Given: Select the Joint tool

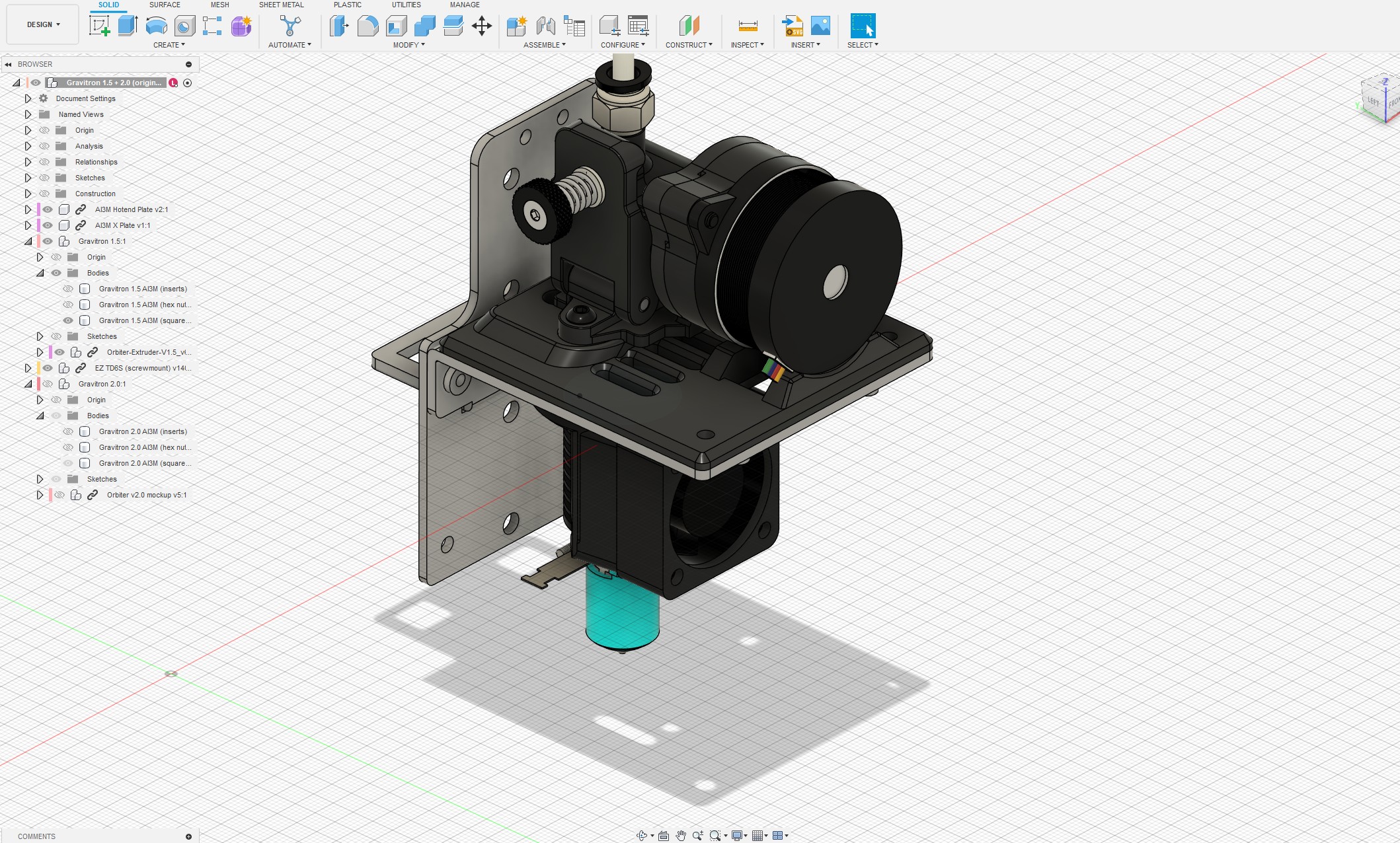Looking at the screenshot, I should tap(545, 26).
